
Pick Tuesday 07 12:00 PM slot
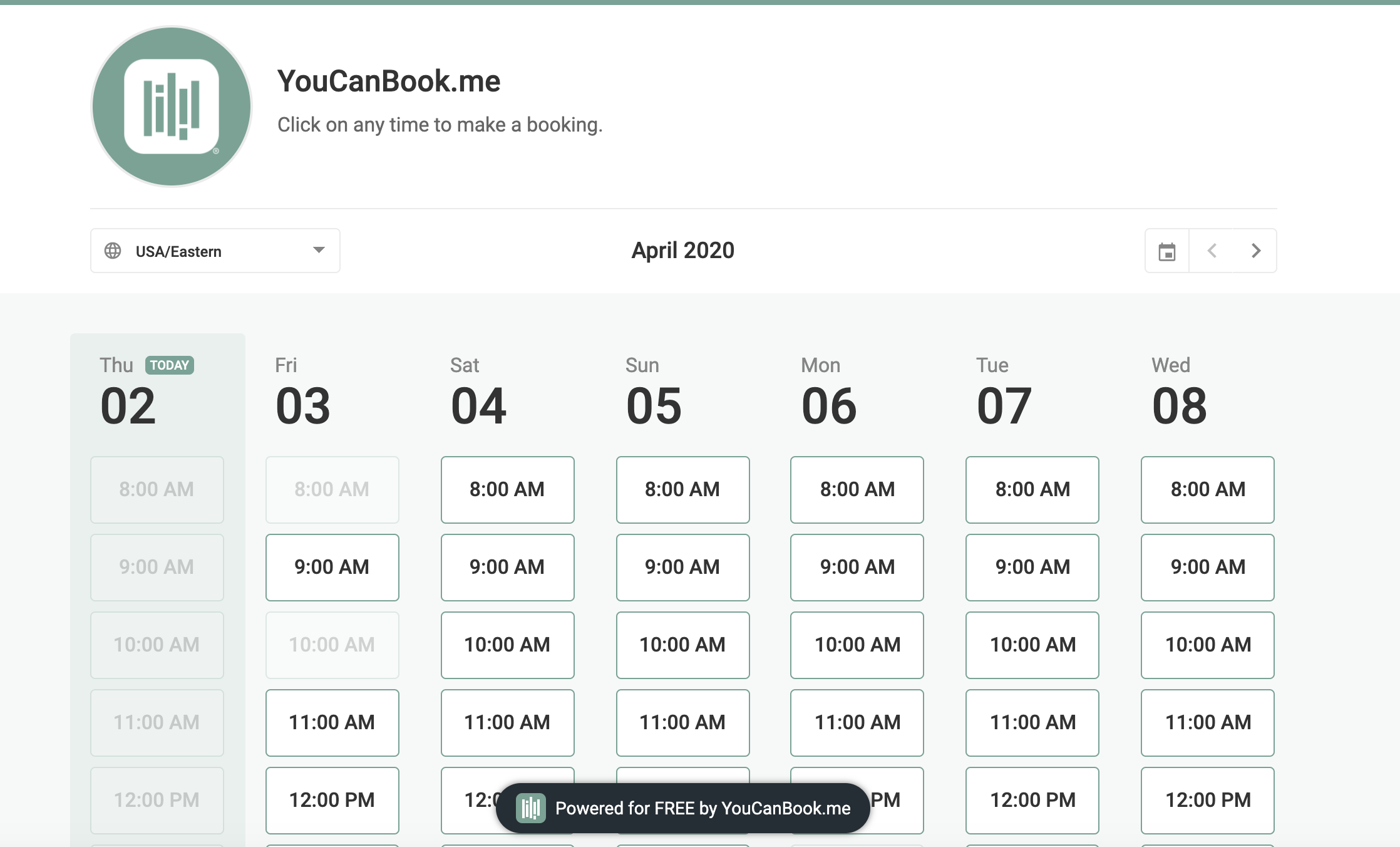(x=1032, y=801)
